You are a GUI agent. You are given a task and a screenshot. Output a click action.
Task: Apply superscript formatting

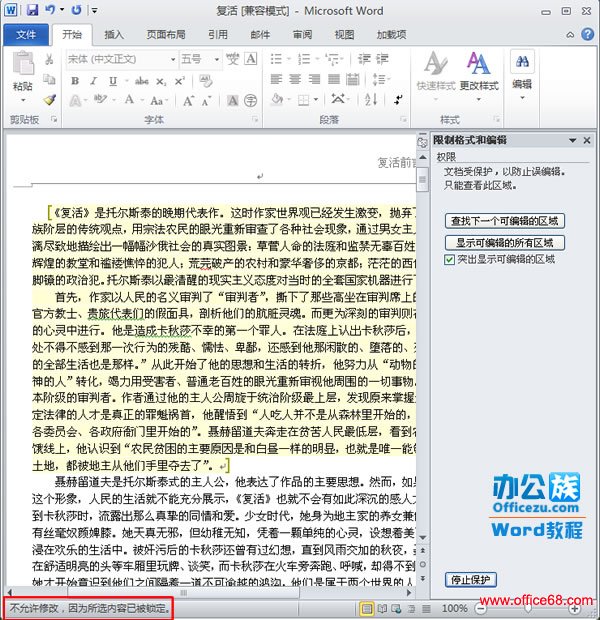[x=180, y=81]
